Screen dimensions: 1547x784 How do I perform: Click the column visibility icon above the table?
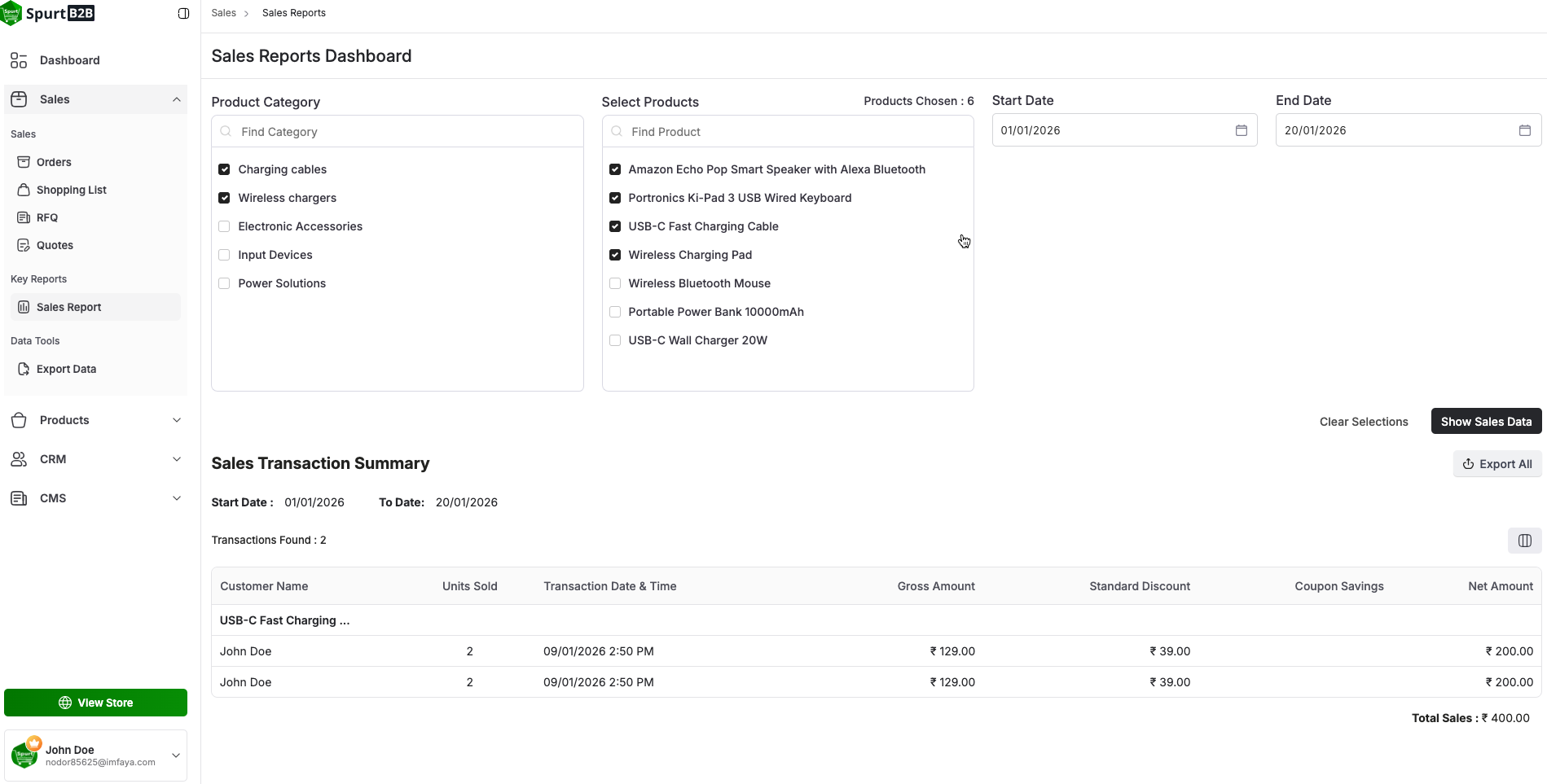click(x=1524, y=540)
